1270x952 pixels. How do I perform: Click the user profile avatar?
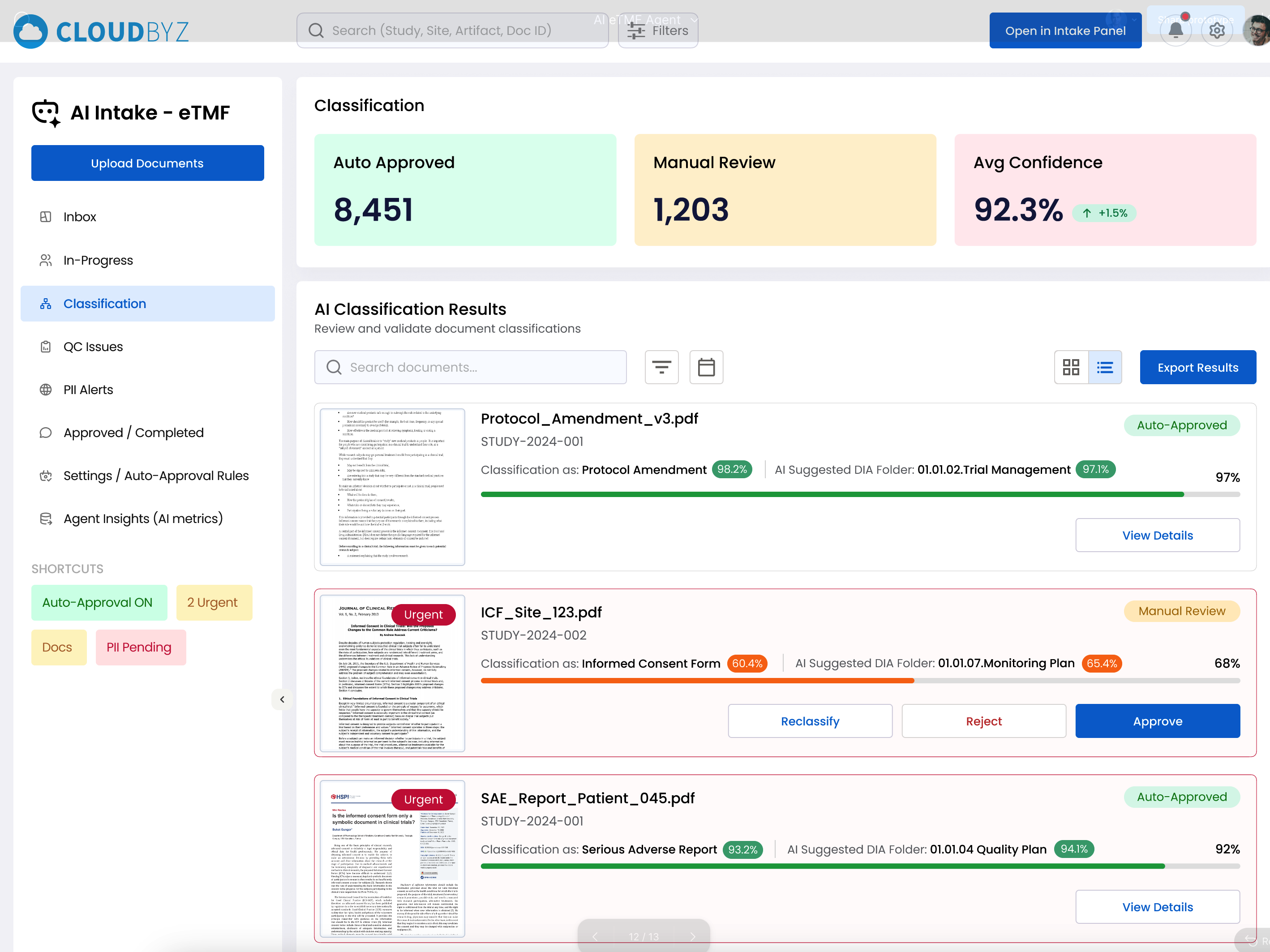[1257, 30]
